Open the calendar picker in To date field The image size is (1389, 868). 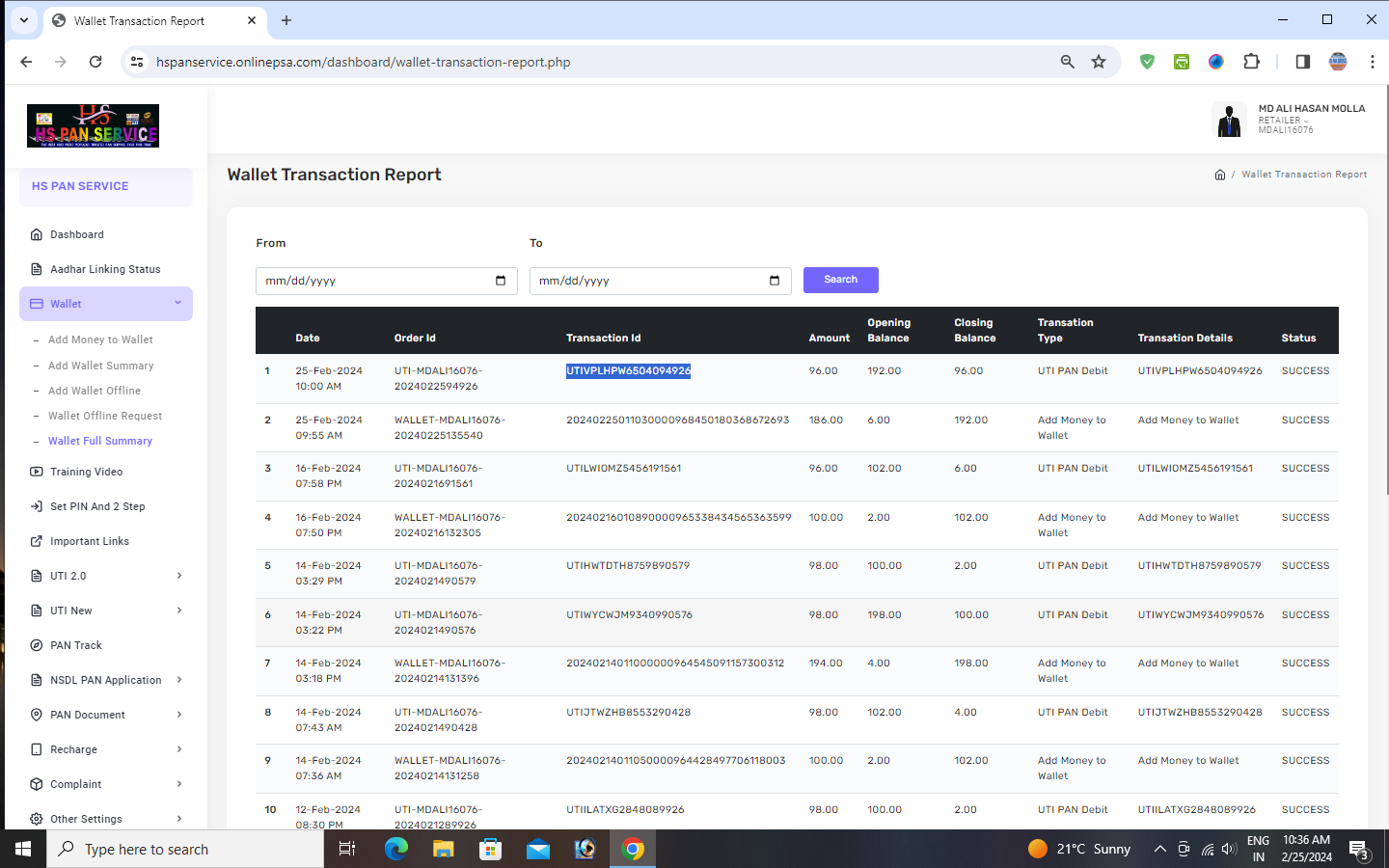[774, 281]
